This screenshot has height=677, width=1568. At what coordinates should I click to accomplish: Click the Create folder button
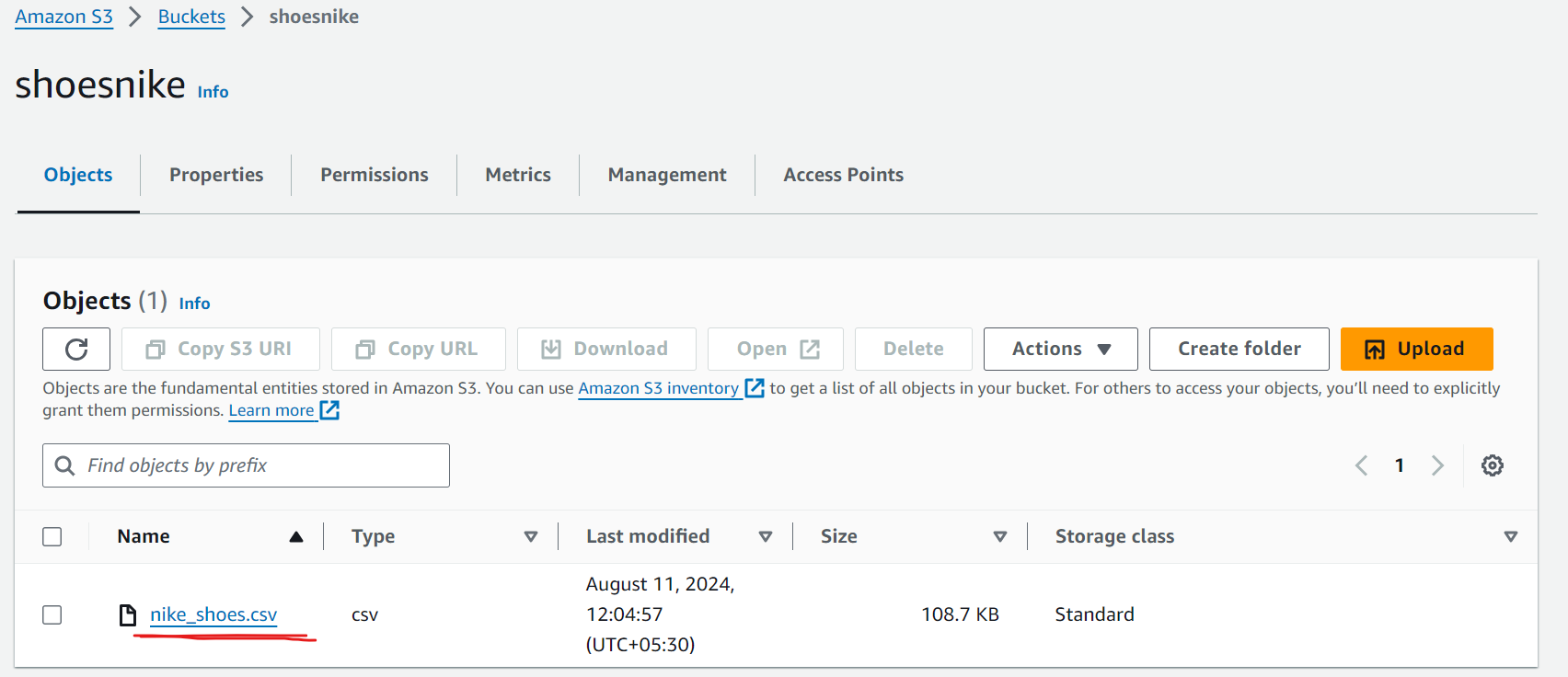tap(1239, 349)
